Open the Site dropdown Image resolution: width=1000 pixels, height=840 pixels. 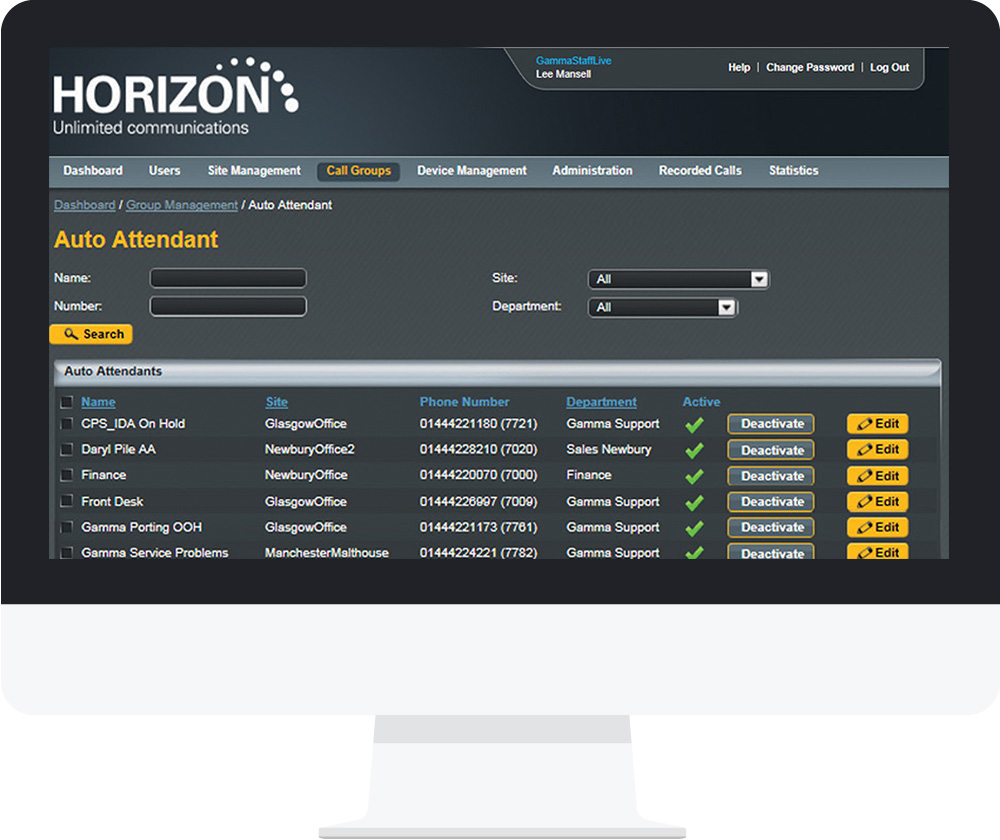pyautogui.click(x=679, y=279)
